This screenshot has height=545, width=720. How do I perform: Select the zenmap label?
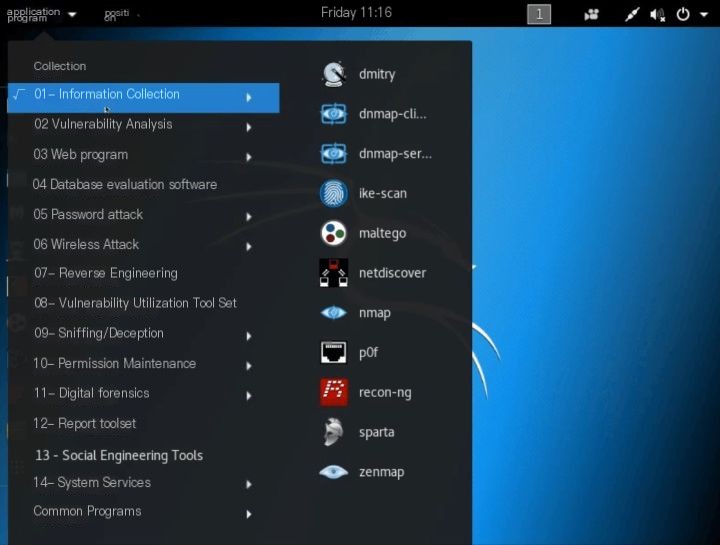[382, 472]
